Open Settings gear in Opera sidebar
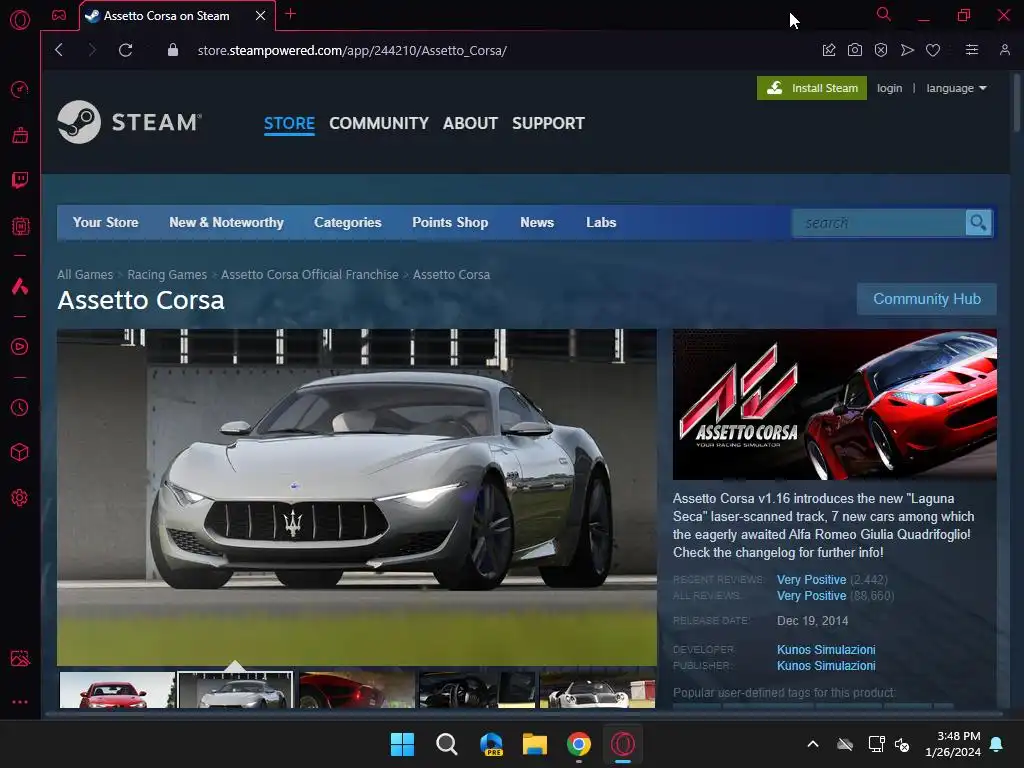This screenshot has height=768, width=1024. [x=20, y=498]
